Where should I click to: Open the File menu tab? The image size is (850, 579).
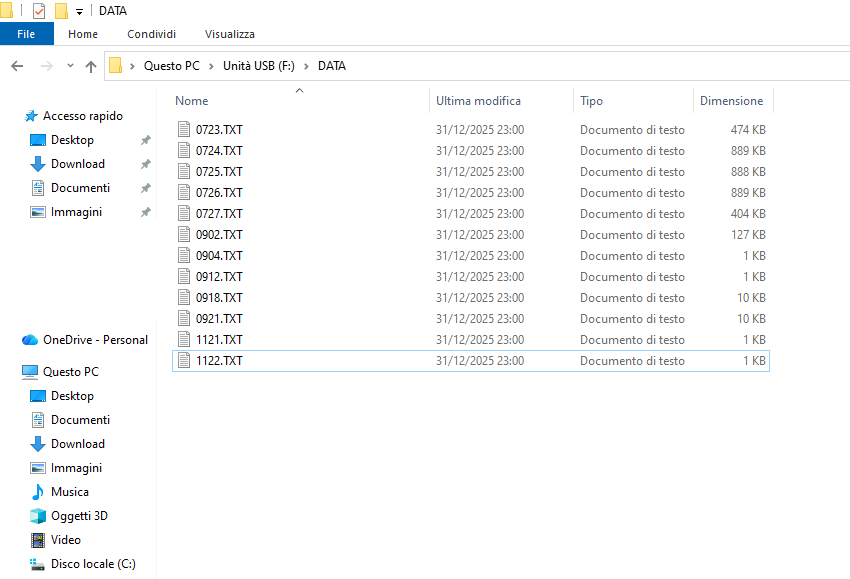click(26, 34)
